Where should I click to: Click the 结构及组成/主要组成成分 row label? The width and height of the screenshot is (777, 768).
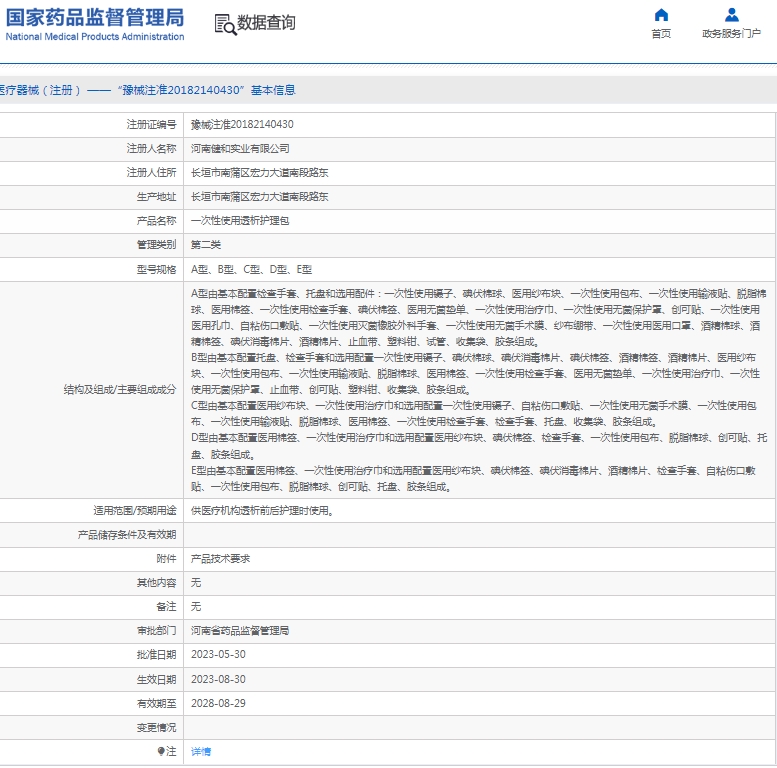120,390
